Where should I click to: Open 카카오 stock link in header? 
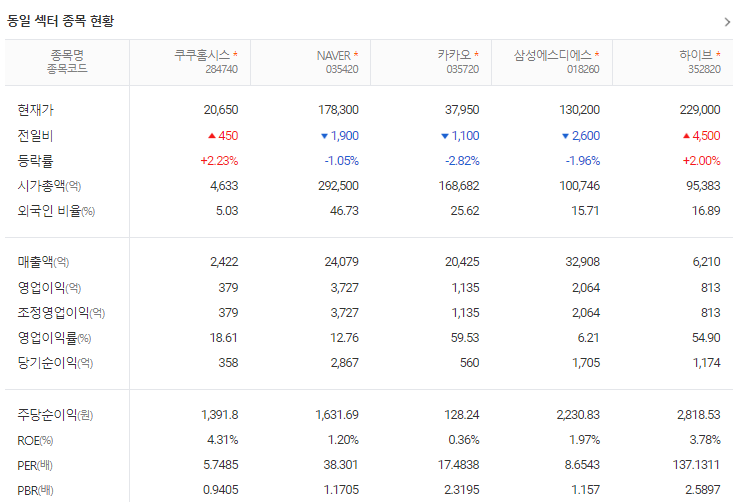point(454,55)
